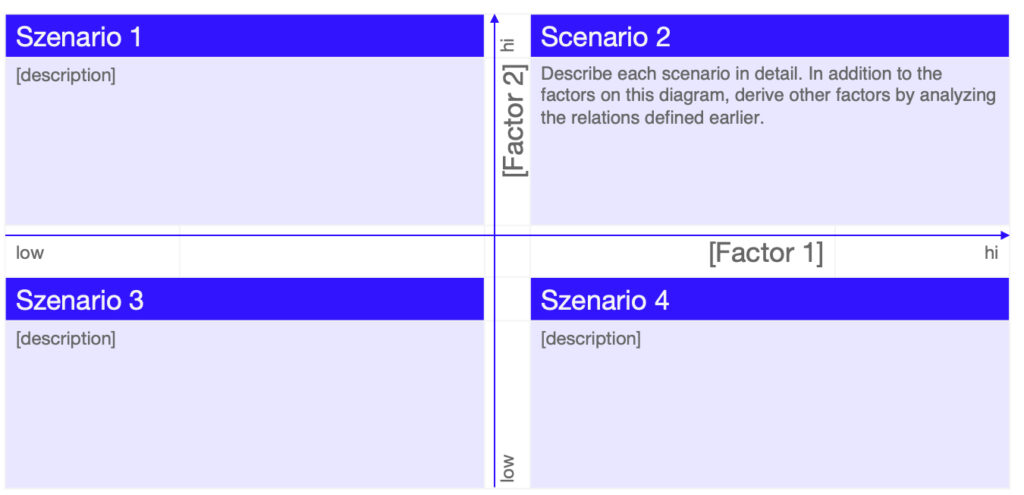
Task: Select the rotated 'hi' label on vertical axis
Action: point(507,44)
